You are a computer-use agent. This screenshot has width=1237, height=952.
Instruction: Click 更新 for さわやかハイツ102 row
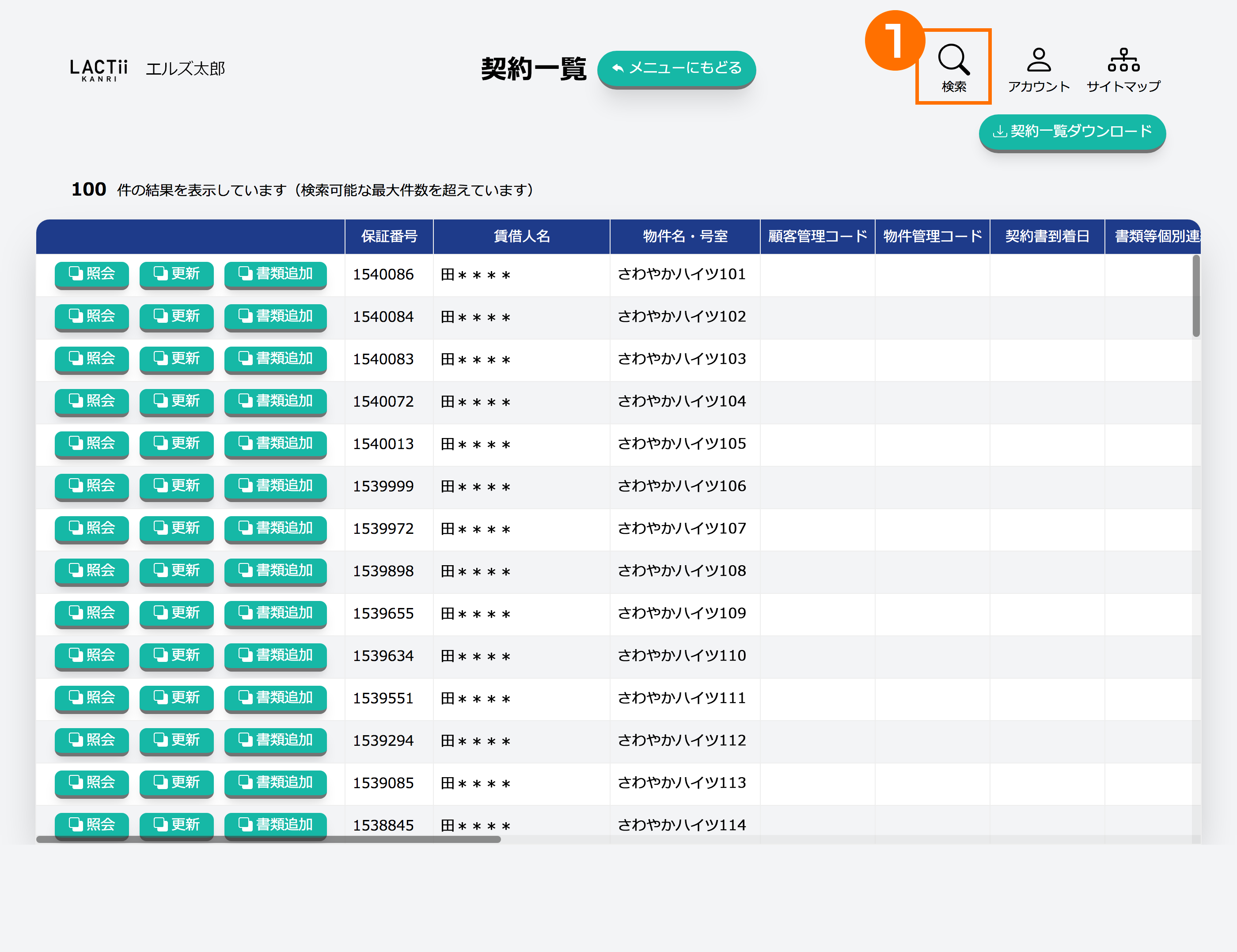[176, 317]
